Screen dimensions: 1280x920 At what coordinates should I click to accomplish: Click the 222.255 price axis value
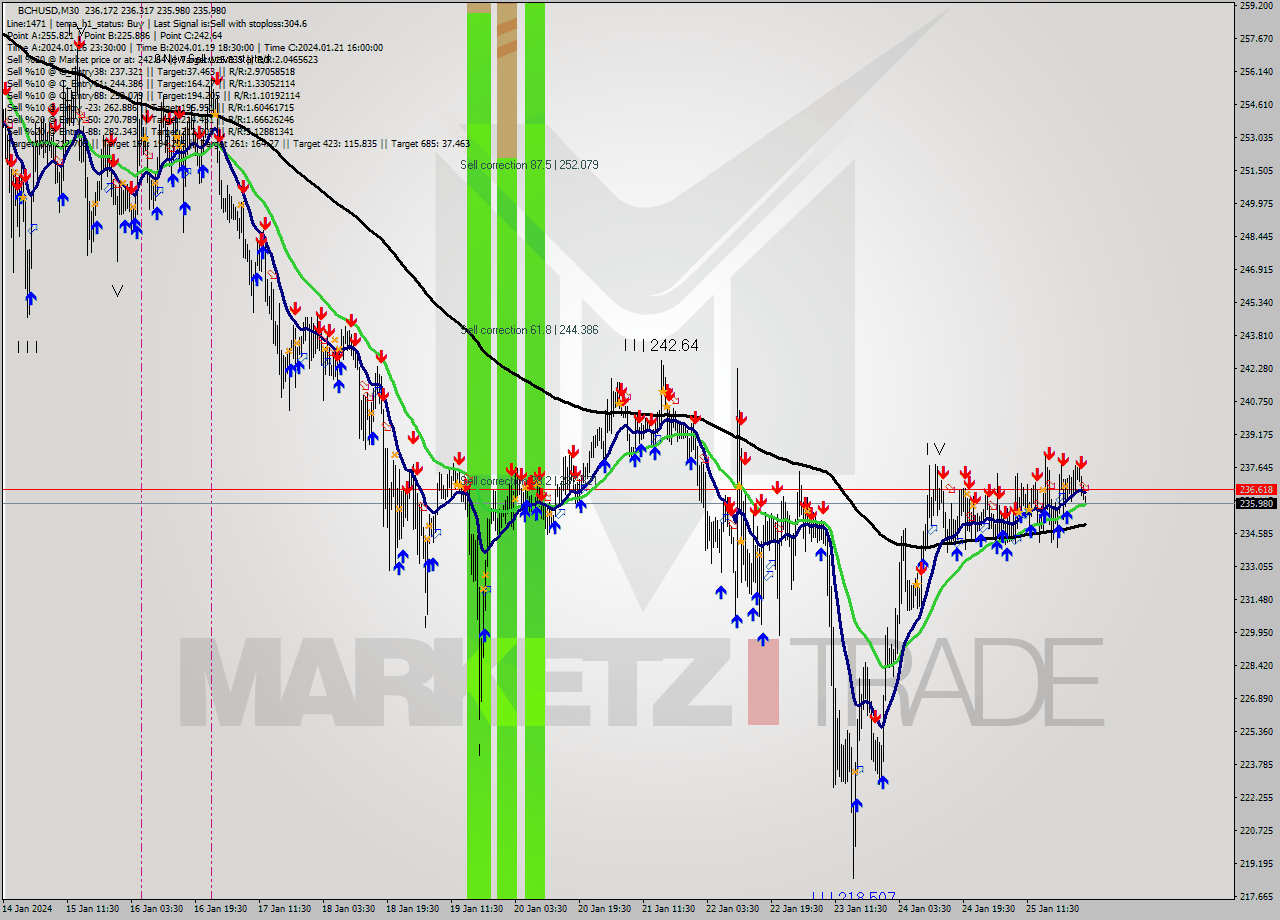(x=1256, y=797)
